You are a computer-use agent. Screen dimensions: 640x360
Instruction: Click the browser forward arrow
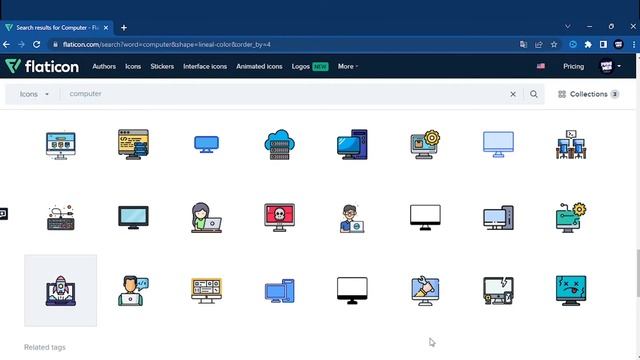21,44
